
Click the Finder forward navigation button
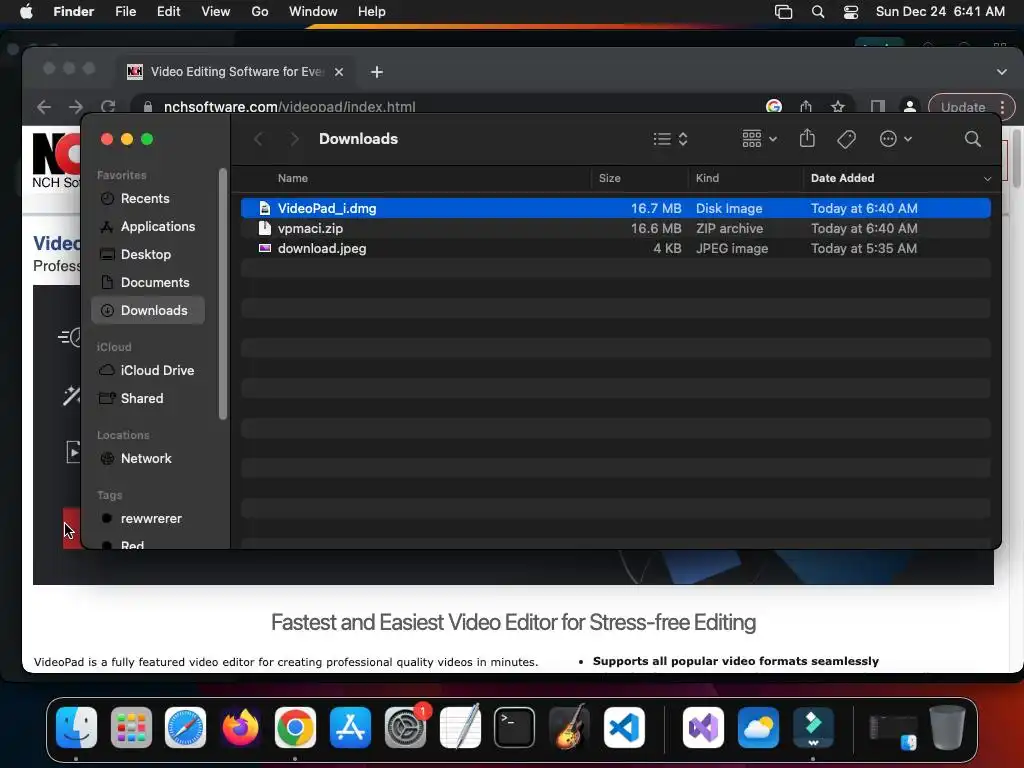tap(295, 139)
